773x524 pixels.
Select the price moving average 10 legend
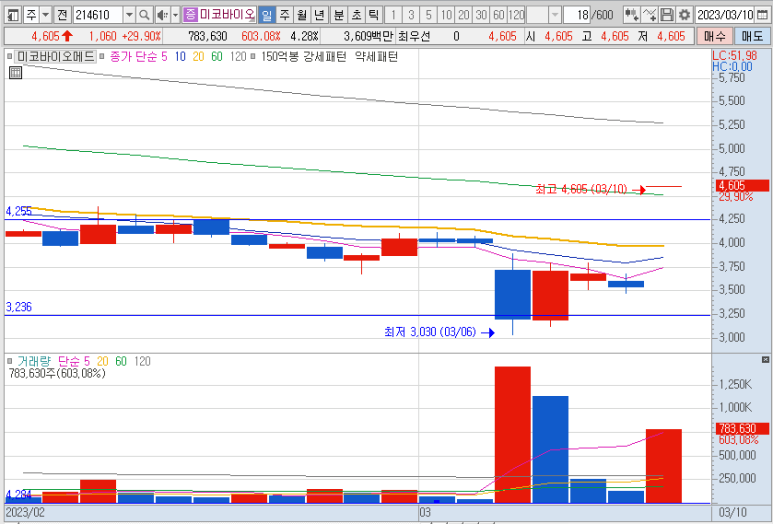pyautogui.click(x=180, y=57)
